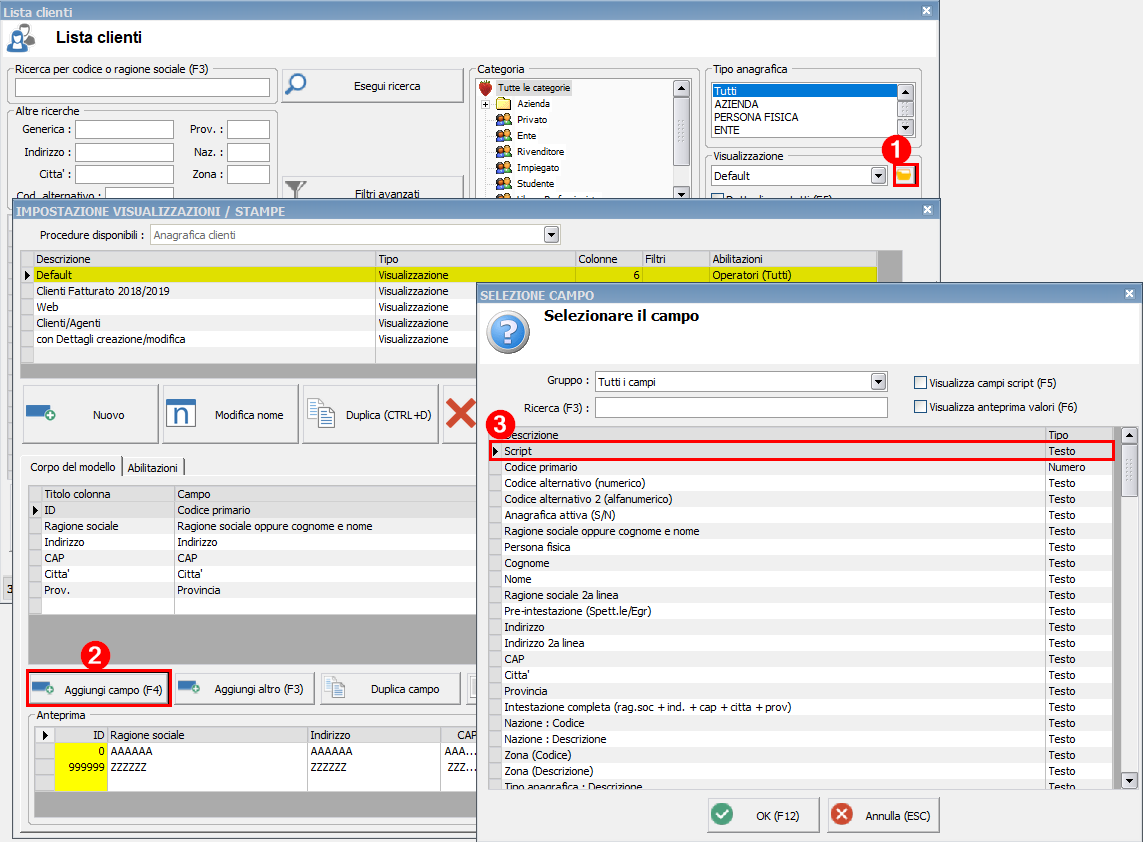Select the strawberry icon of Tutte le categorie
The image size is (1143, 842).
point(486,88)
